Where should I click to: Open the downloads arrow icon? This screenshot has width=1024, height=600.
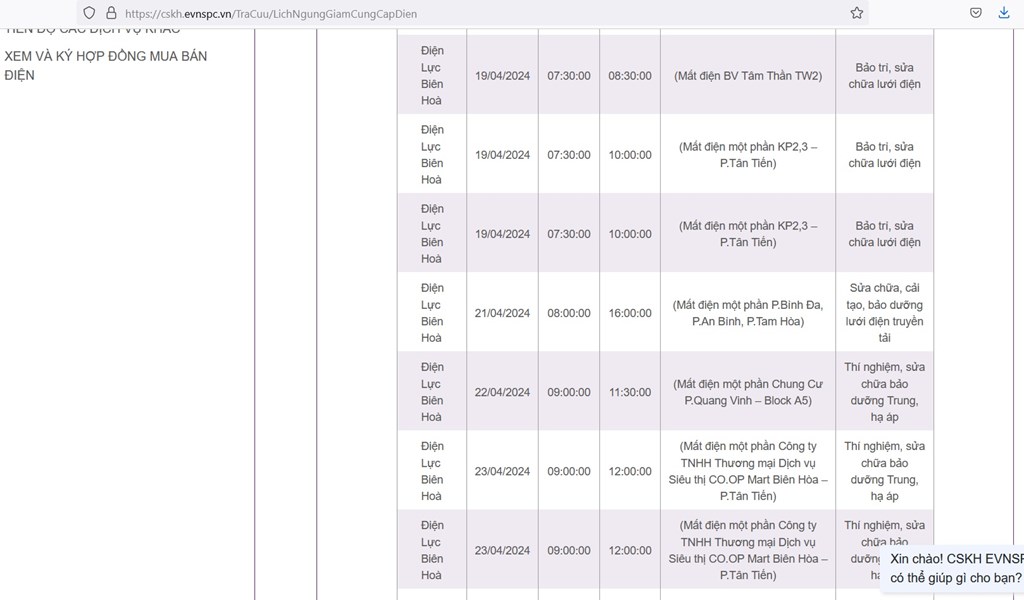click(1004, 13)
